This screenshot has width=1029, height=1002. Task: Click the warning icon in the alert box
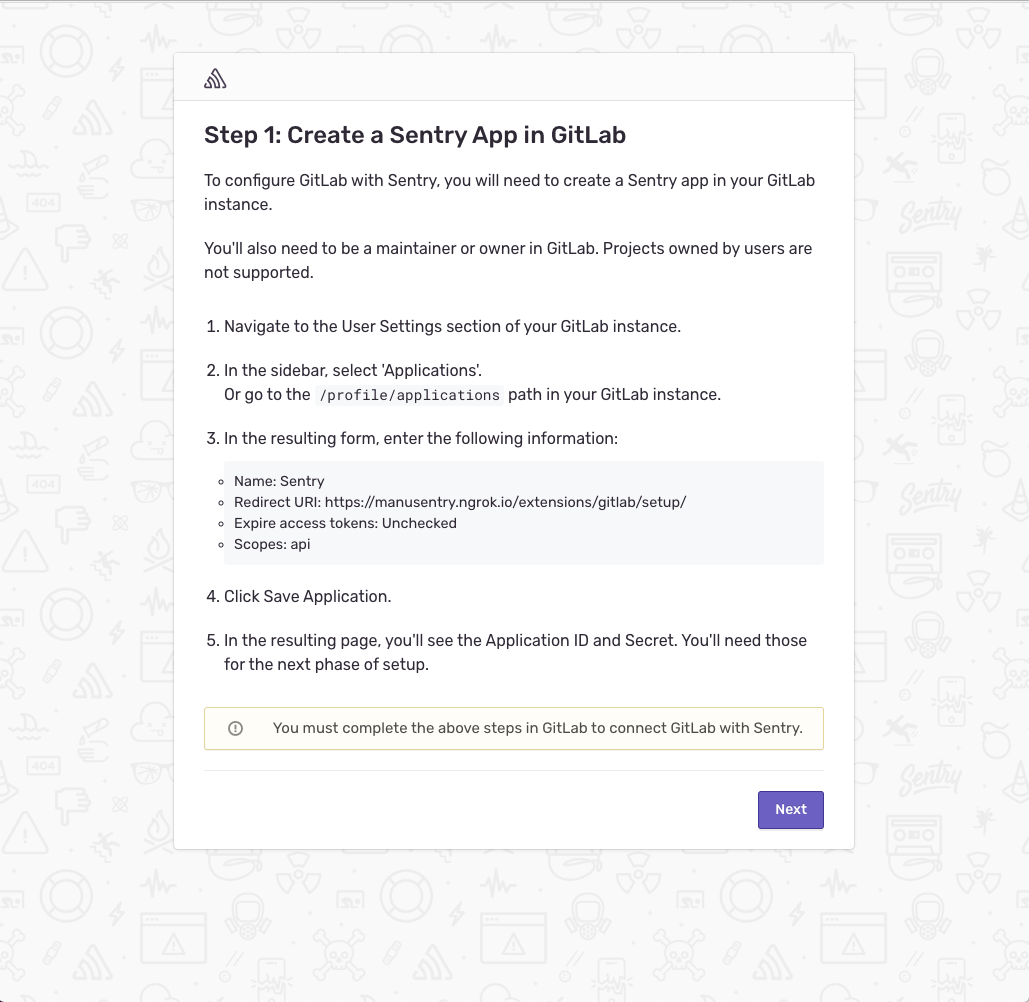(236, 728)
